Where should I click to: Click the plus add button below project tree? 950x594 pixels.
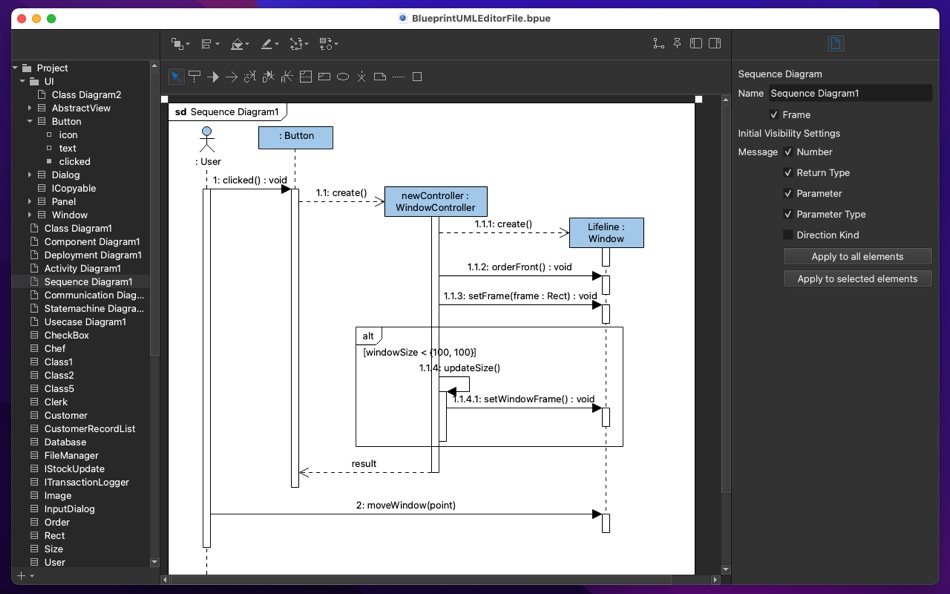click(21, 575)
